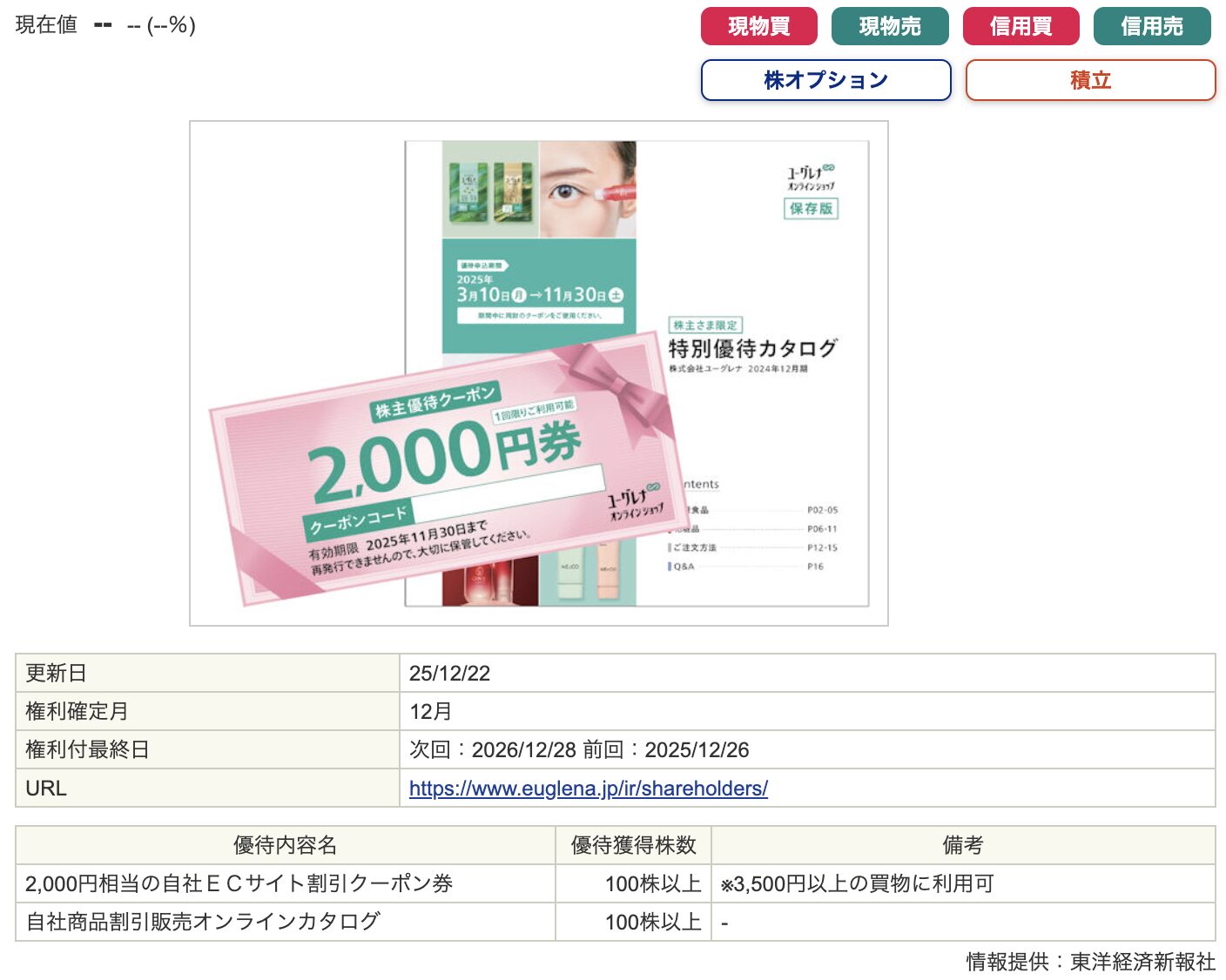Select the 2,000円相当 discount coupon row
This screenshot has width=1226, height=980.
(616, 883)
